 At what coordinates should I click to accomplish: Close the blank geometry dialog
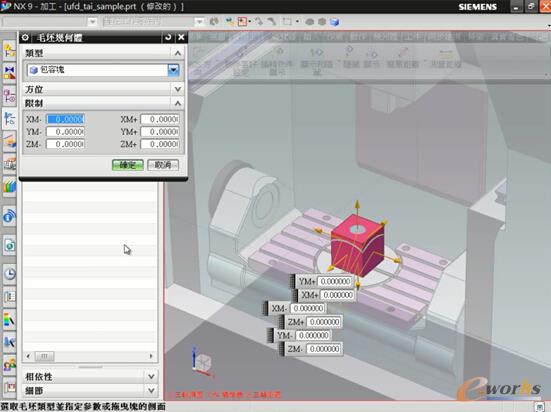pyautogui.click(x=181, y=37)
